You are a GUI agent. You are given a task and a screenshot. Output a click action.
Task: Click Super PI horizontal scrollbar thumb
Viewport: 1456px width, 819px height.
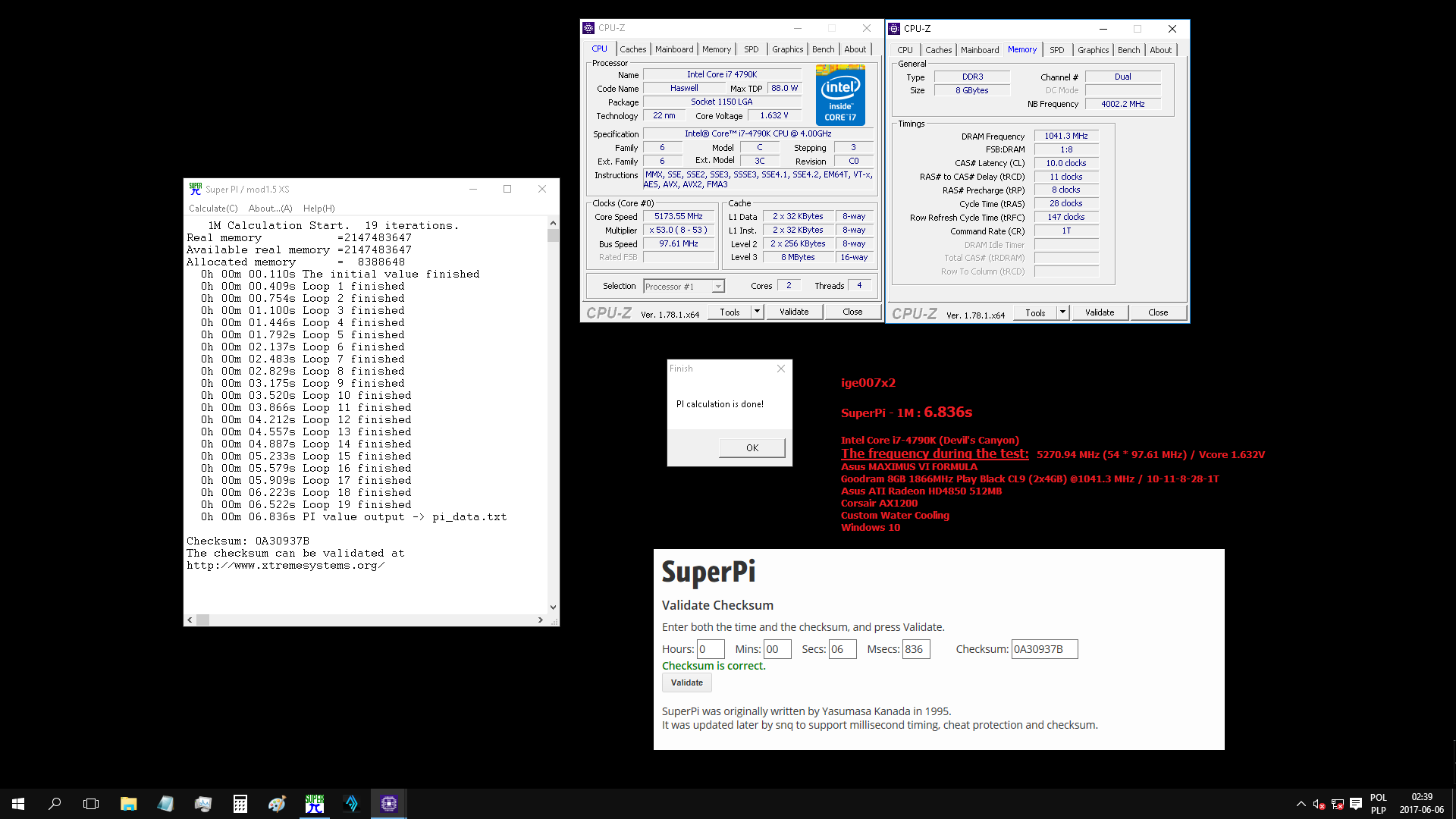(202, 620)
